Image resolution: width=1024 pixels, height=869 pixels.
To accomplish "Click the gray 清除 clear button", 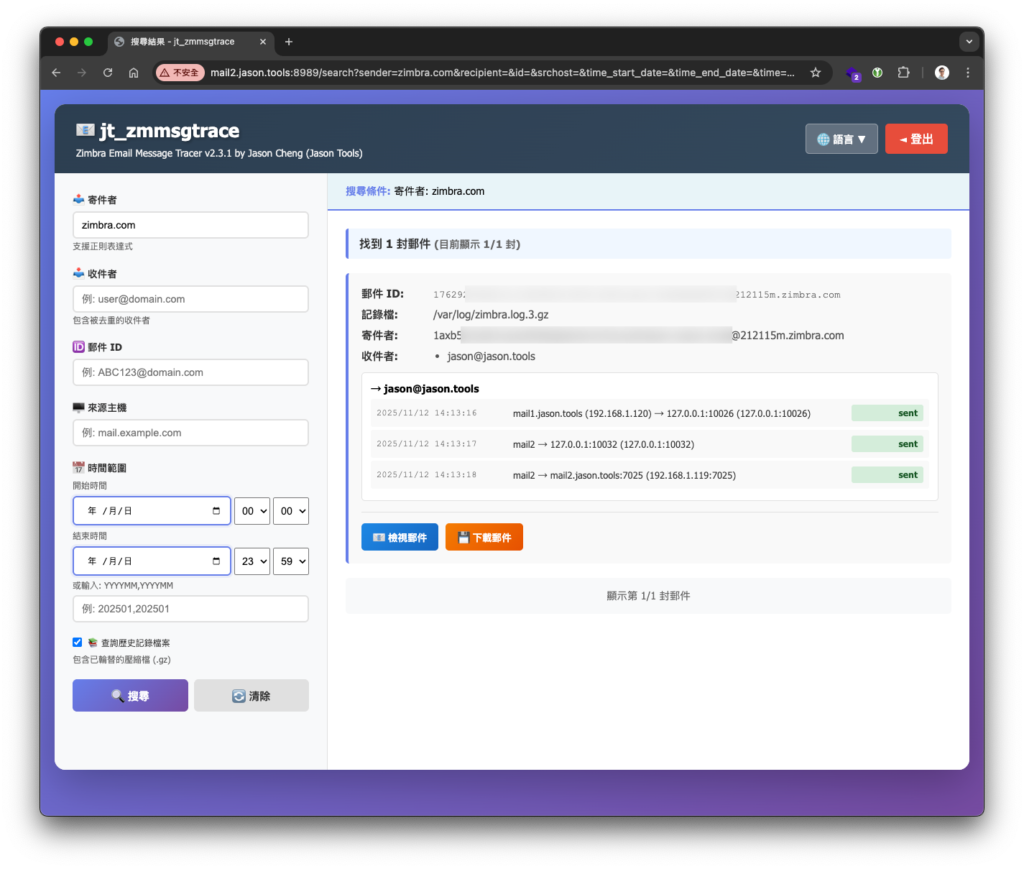I will click(x=251, y=695).
